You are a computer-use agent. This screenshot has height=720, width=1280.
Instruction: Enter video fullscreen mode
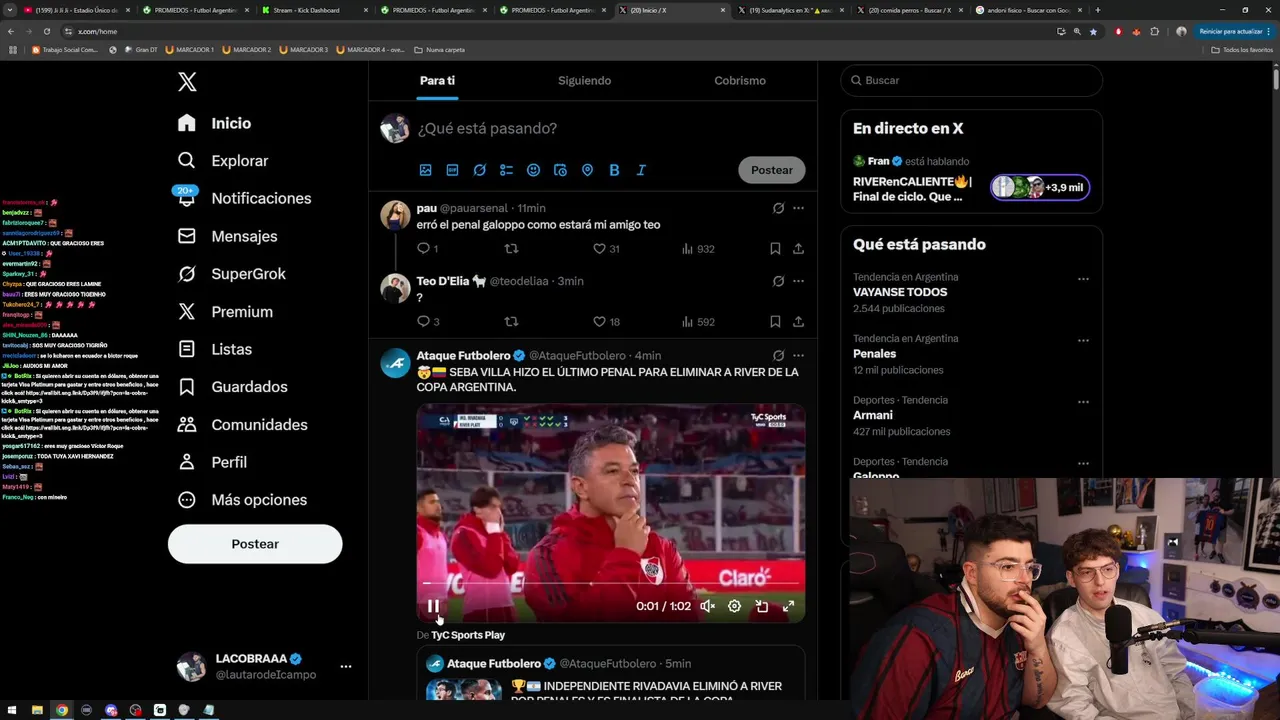coord(788,606)
